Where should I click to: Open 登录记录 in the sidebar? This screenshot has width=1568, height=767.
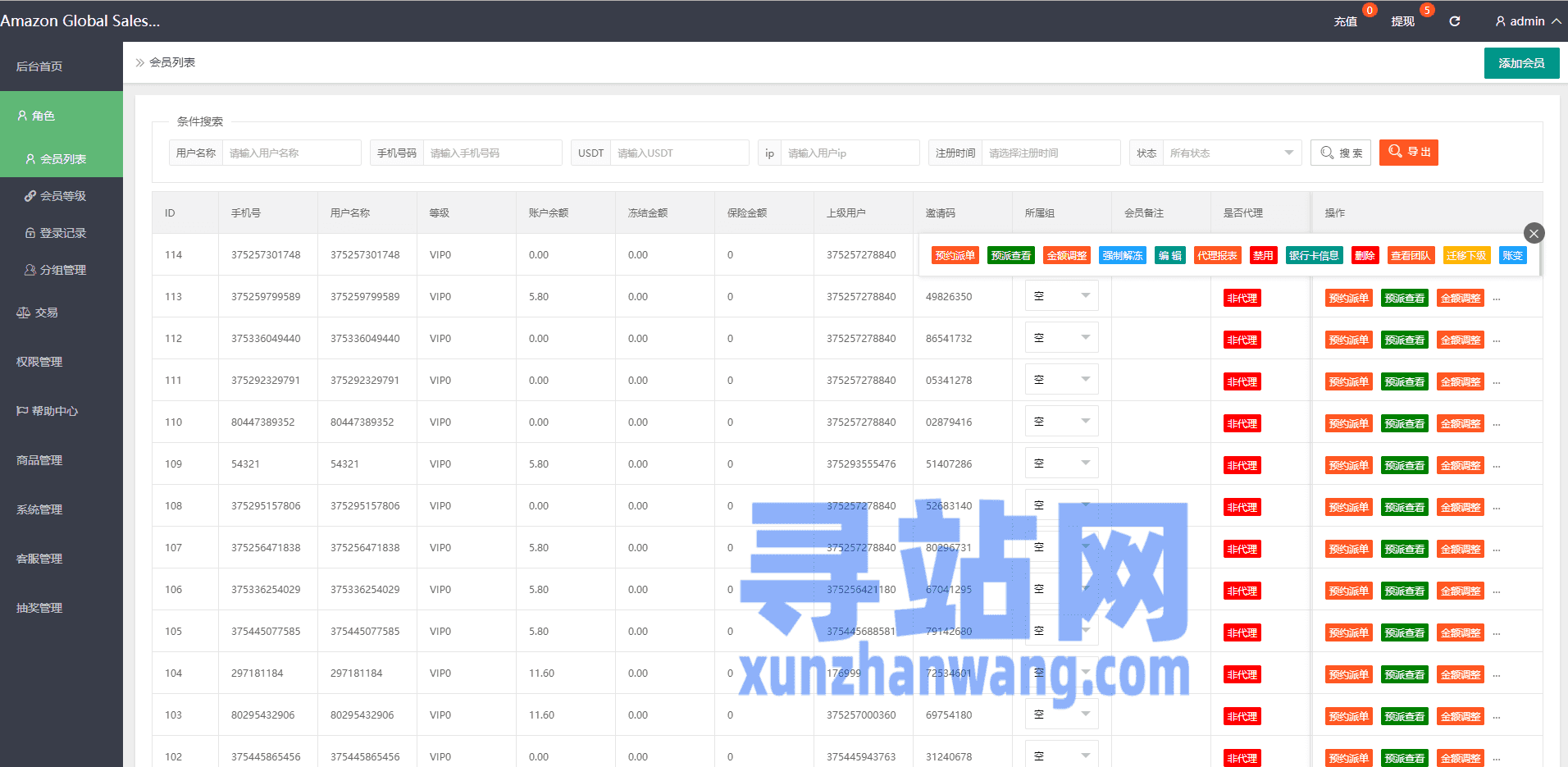coord(62,232)
